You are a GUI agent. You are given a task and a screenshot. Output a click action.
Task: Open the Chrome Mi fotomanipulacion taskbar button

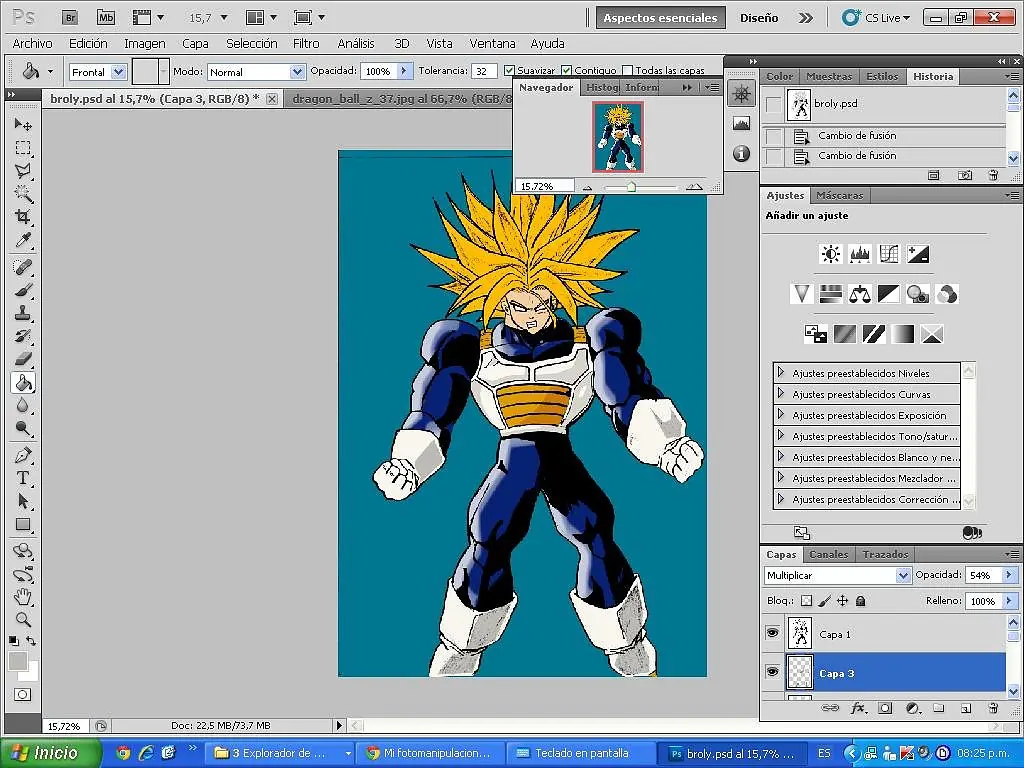point(431,753)
